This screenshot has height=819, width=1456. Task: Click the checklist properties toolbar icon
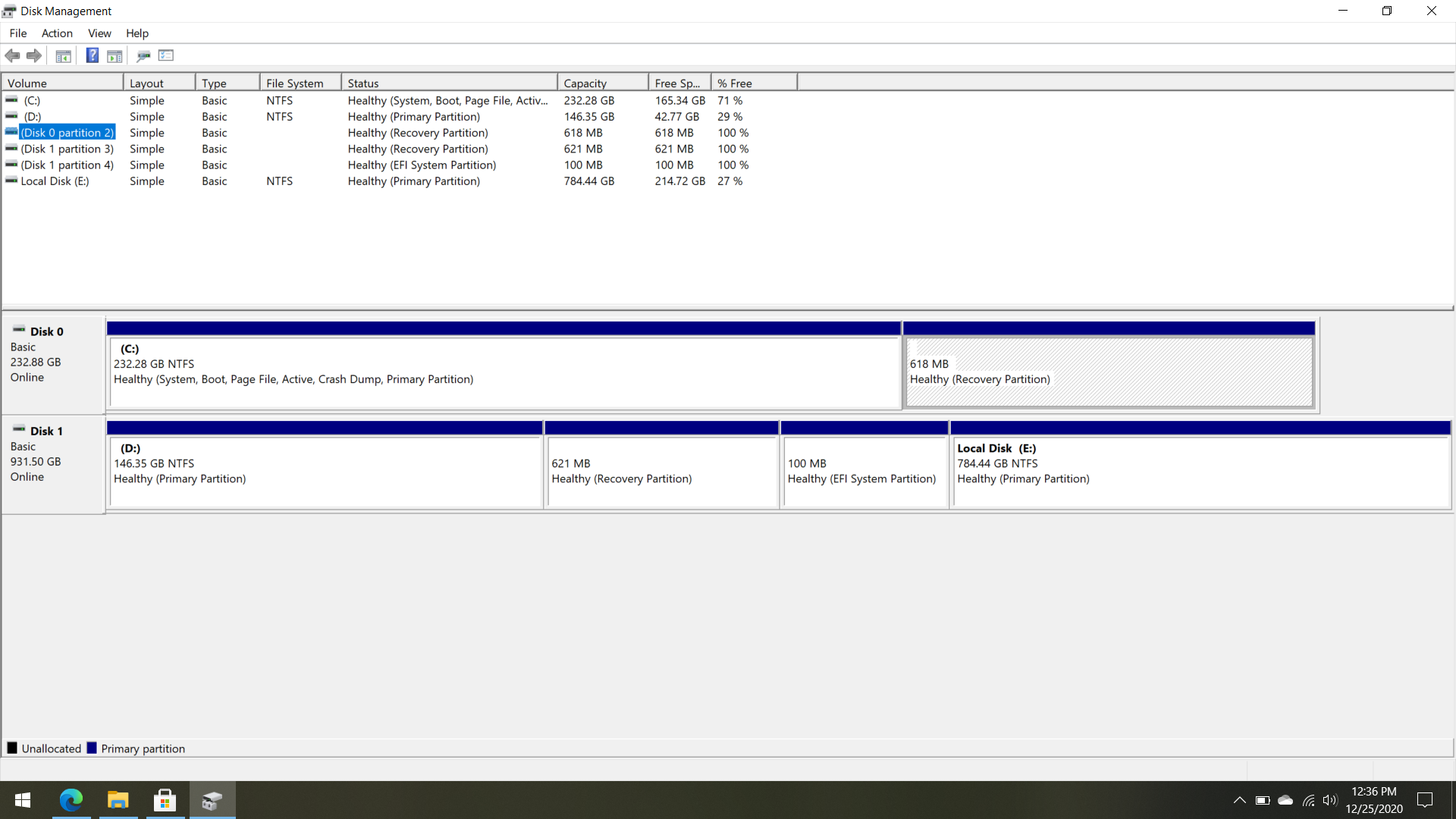(165, 55)
